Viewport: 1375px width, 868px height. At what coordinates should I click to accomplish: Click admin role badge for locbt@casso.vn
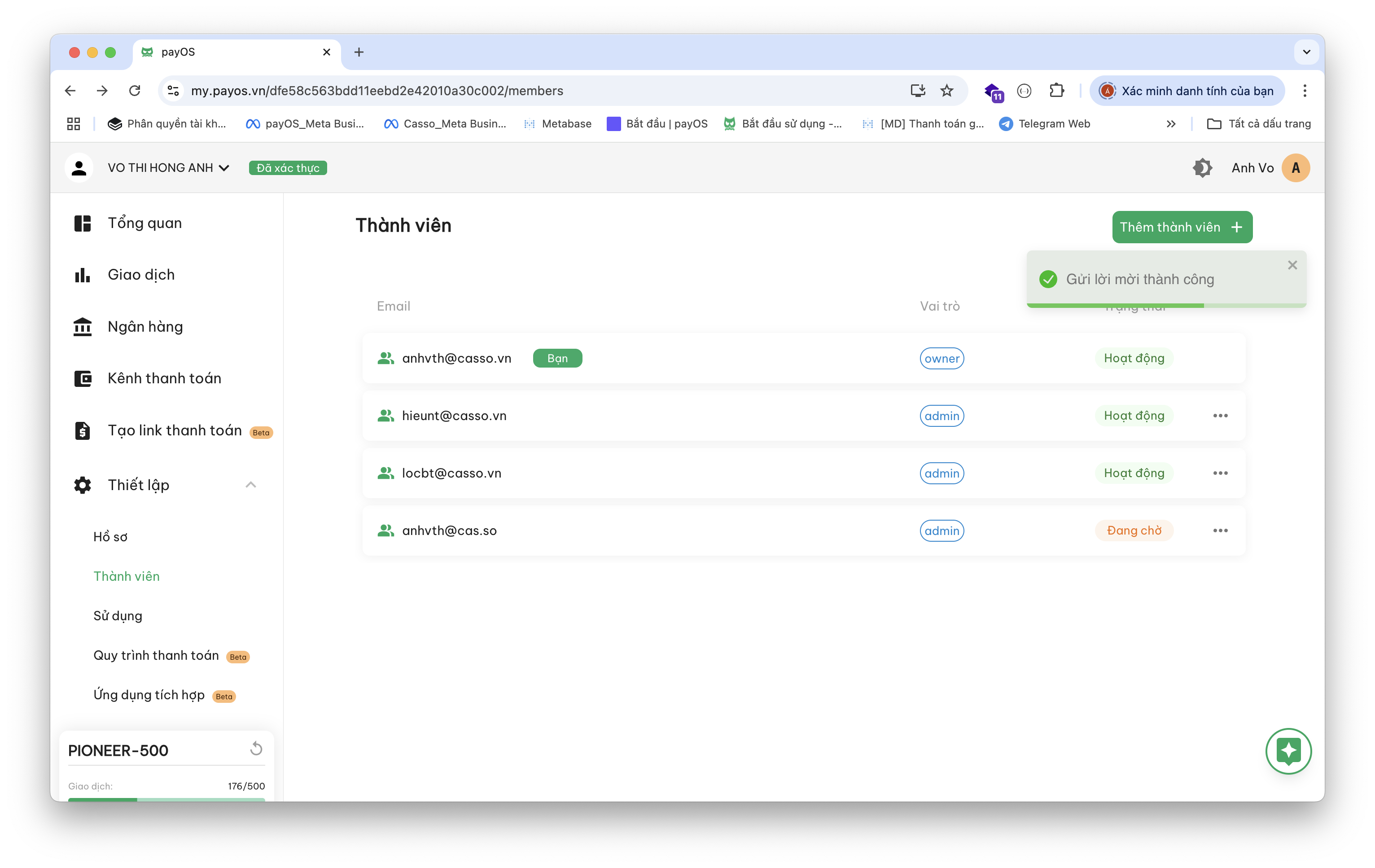tap(941, 473)
